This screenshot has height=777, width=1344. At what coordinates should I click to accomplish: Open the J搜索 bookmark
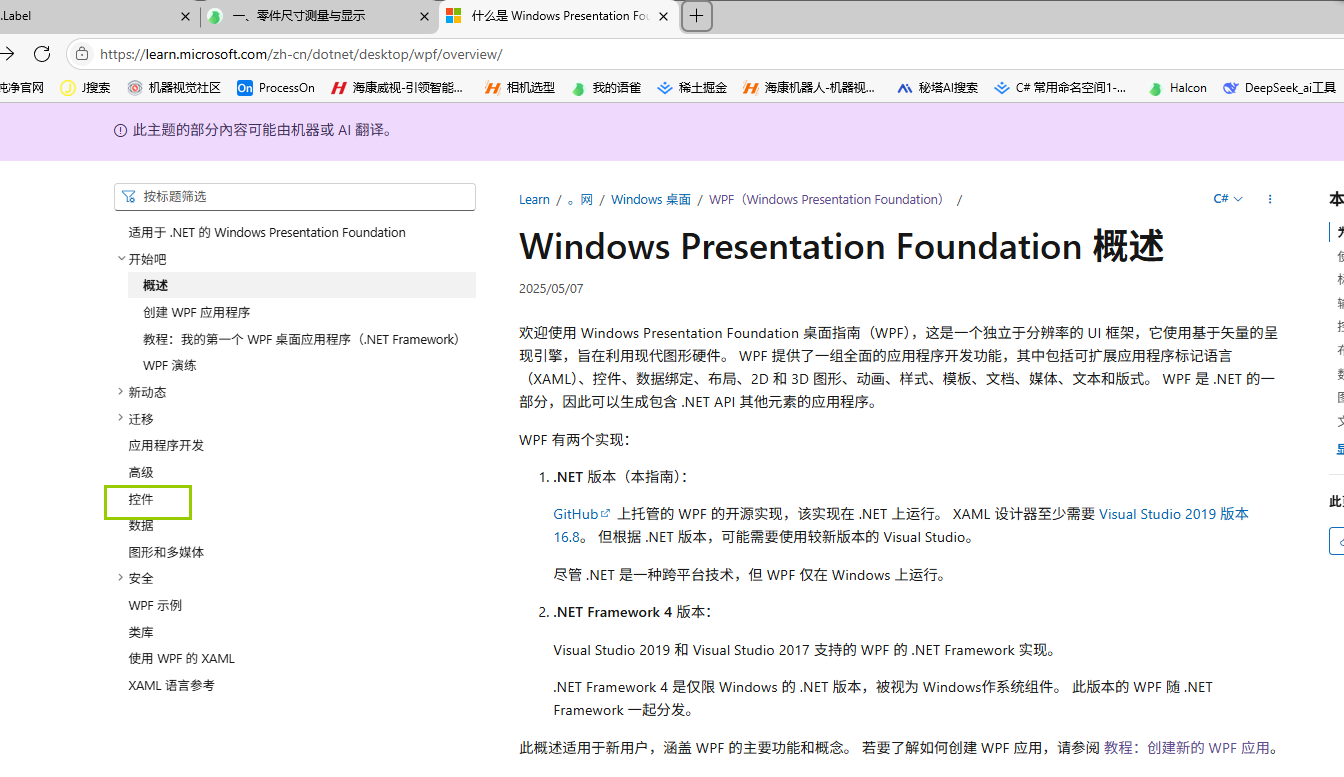click(85, 88)
